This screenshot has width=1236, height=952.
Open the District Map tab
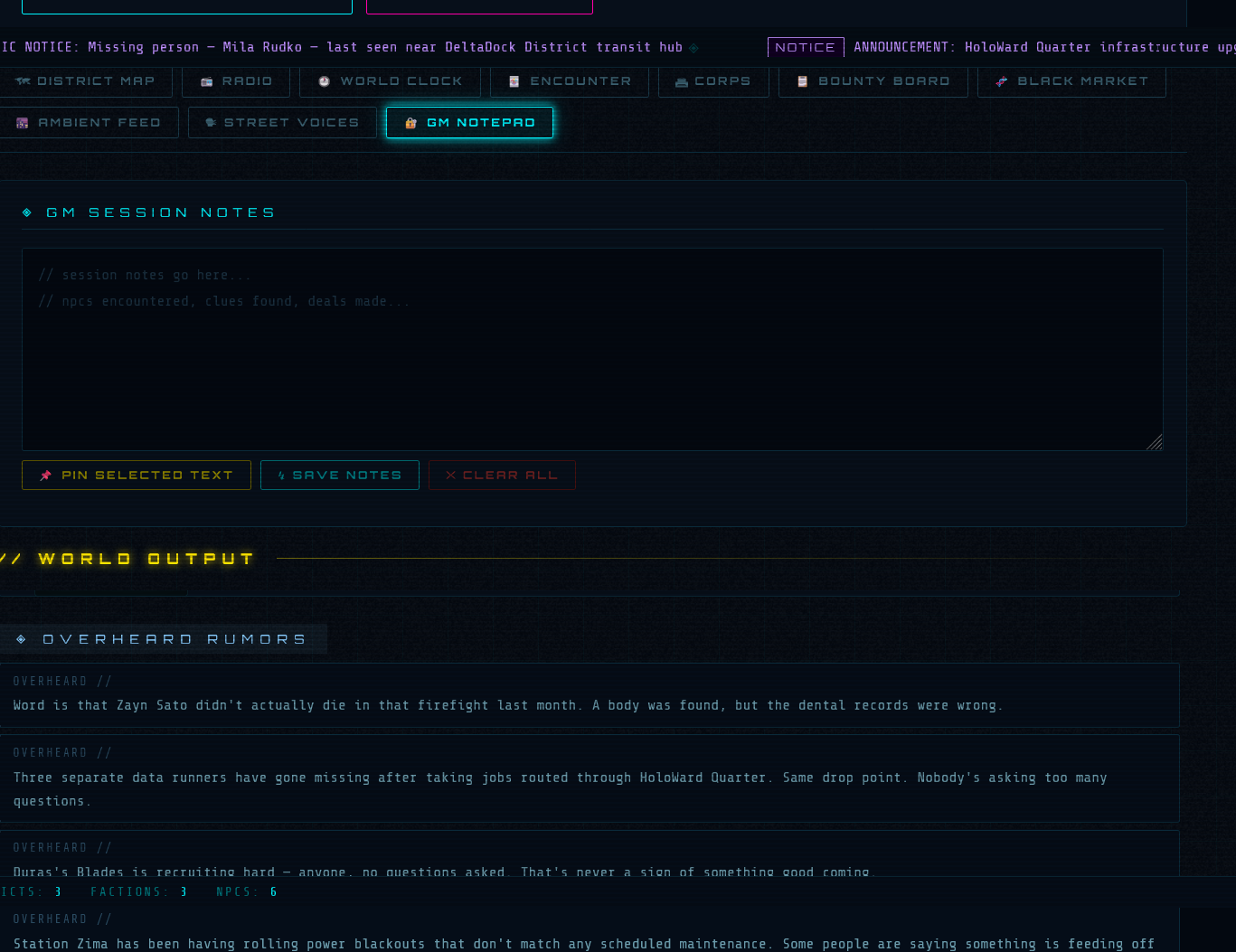[85, 81]
